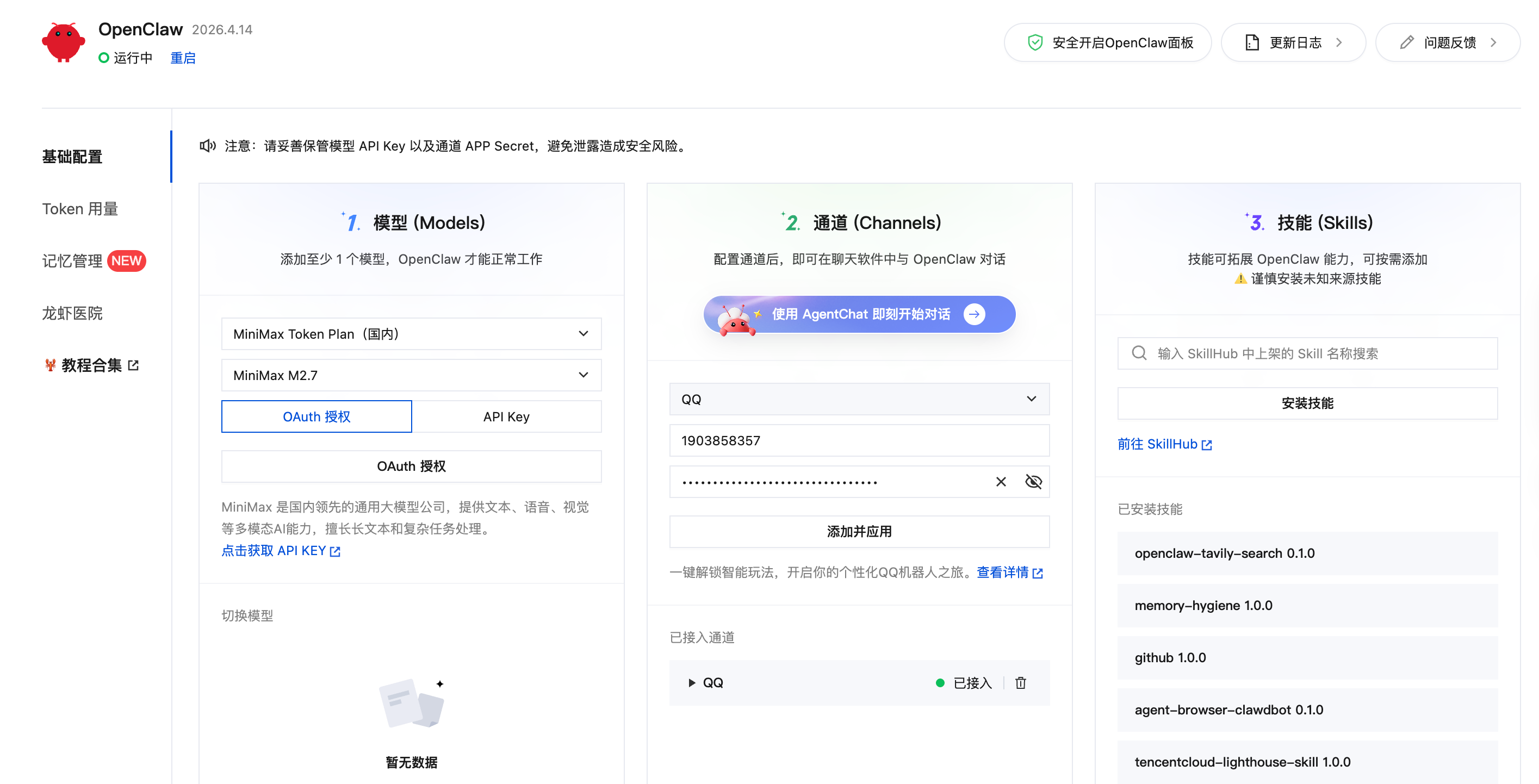
Task: Open the 问题反馈 feedback button
Action: point(1448,42)
